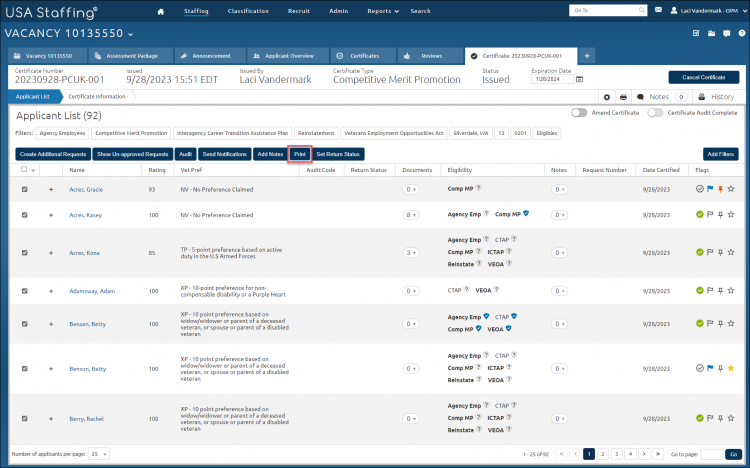Click the green check for Acres, Kasey
The width and height of the screenshot is (750, 468).
(x=700, y=214)
